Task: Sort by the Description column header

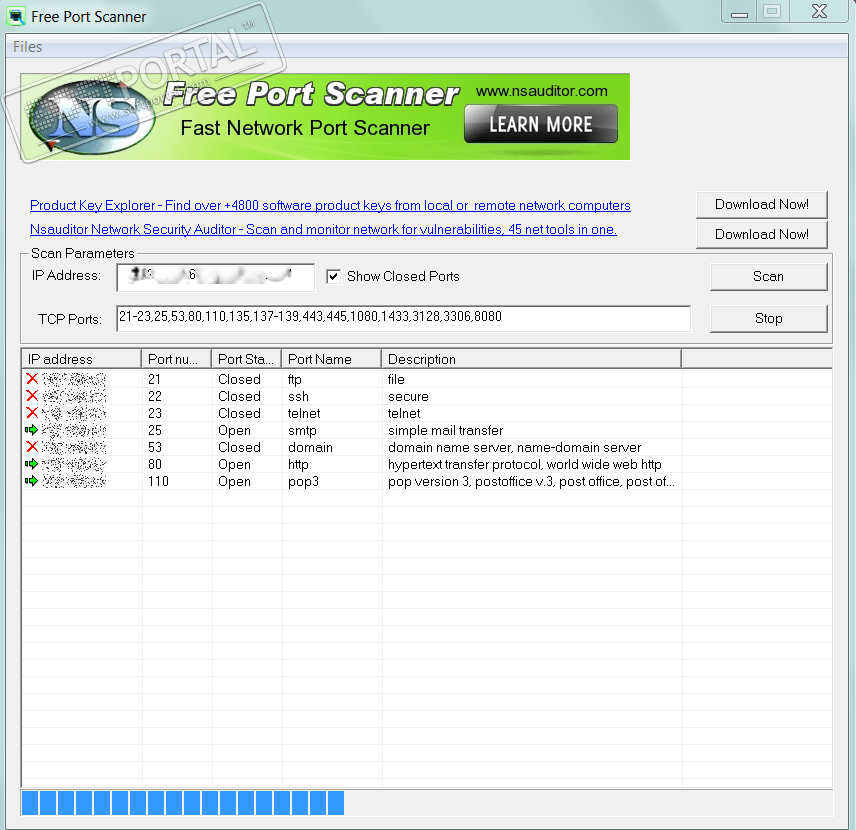Action: pyautogui.click(x=531, y=359)
